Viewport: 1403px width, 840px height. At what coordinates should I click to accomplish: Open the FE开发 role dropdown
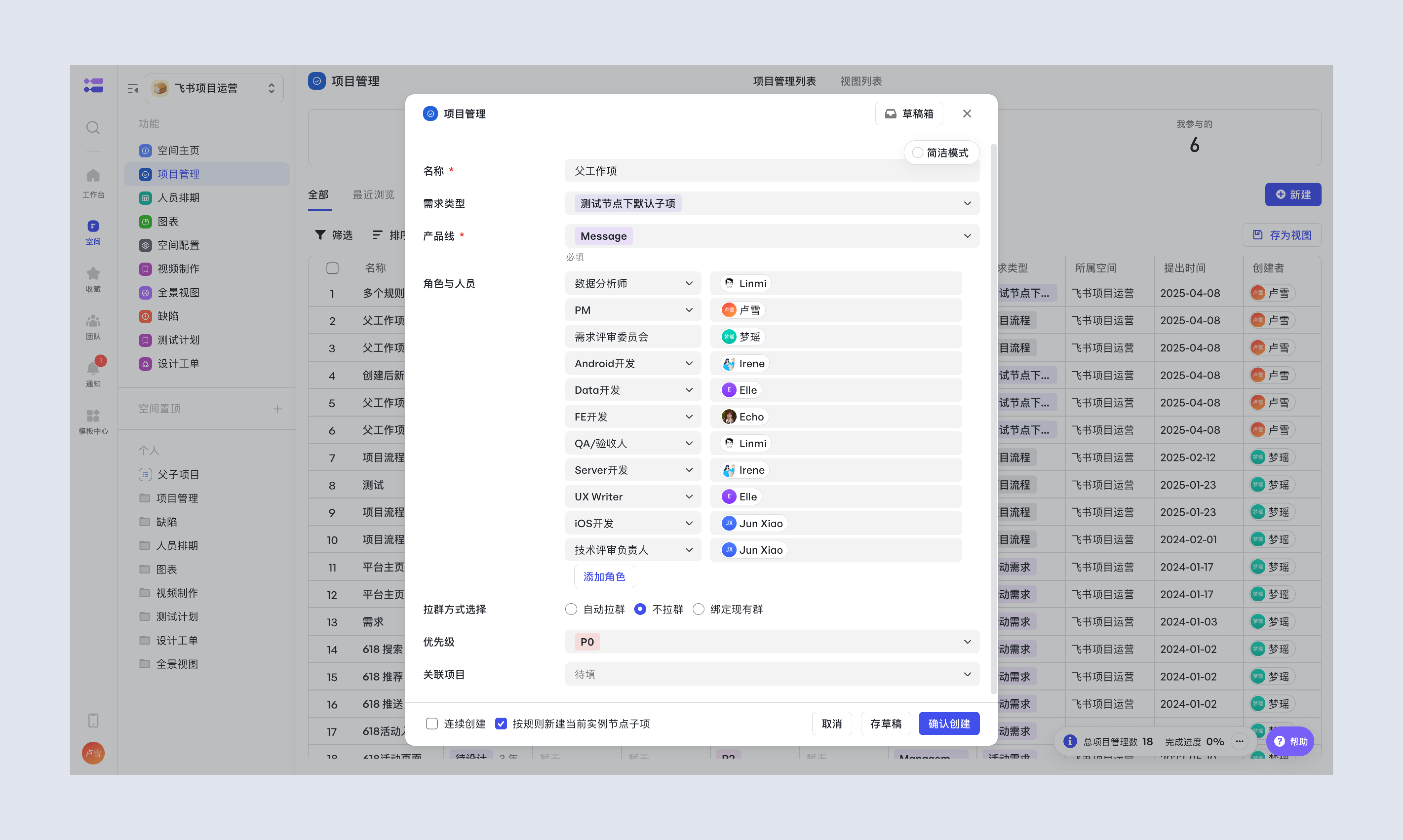coord(633,417)
